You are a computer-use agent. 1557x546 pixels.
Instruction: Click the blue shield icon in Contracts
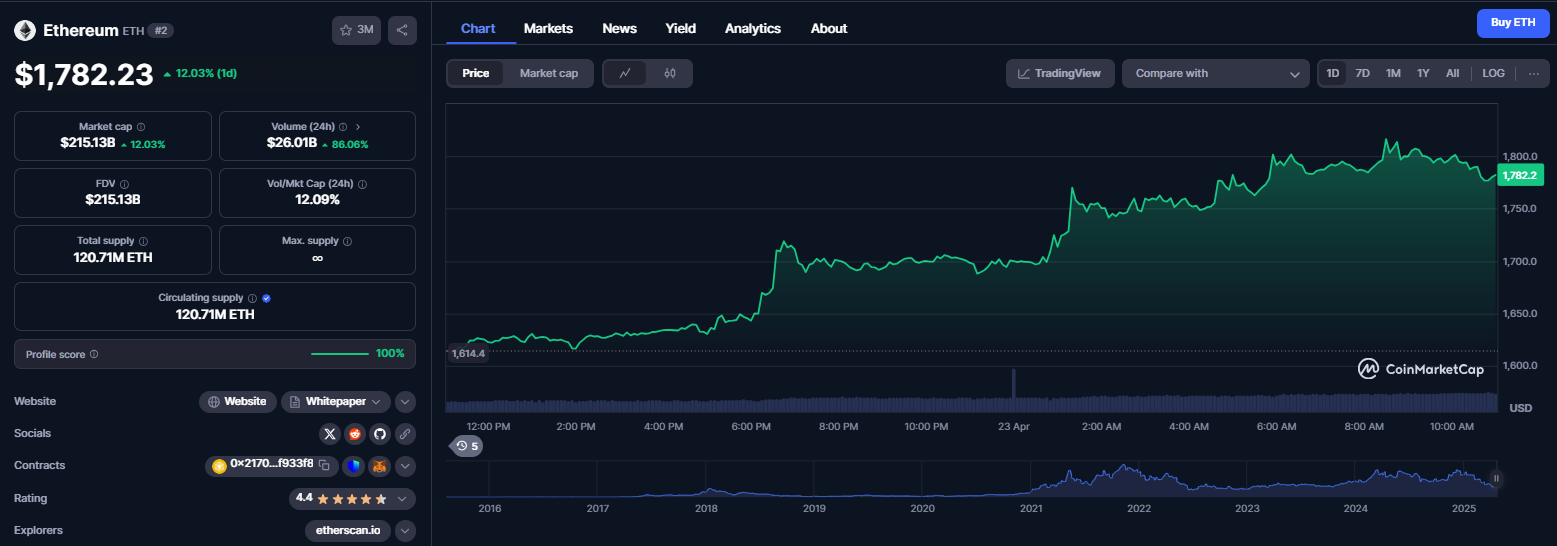click(x=353, y=466)
